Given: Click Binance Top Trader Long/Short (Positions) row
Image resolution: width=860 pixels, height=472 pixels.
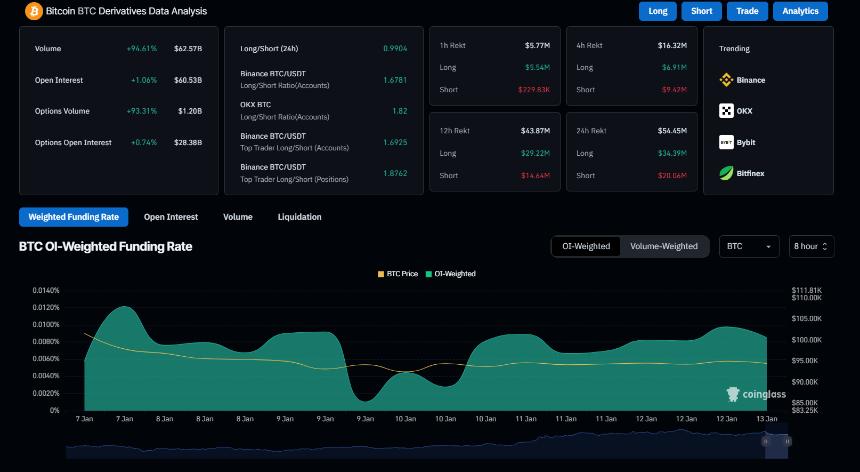Looking at the screenshot, I should pyautogui.click(x=324, y=173).
